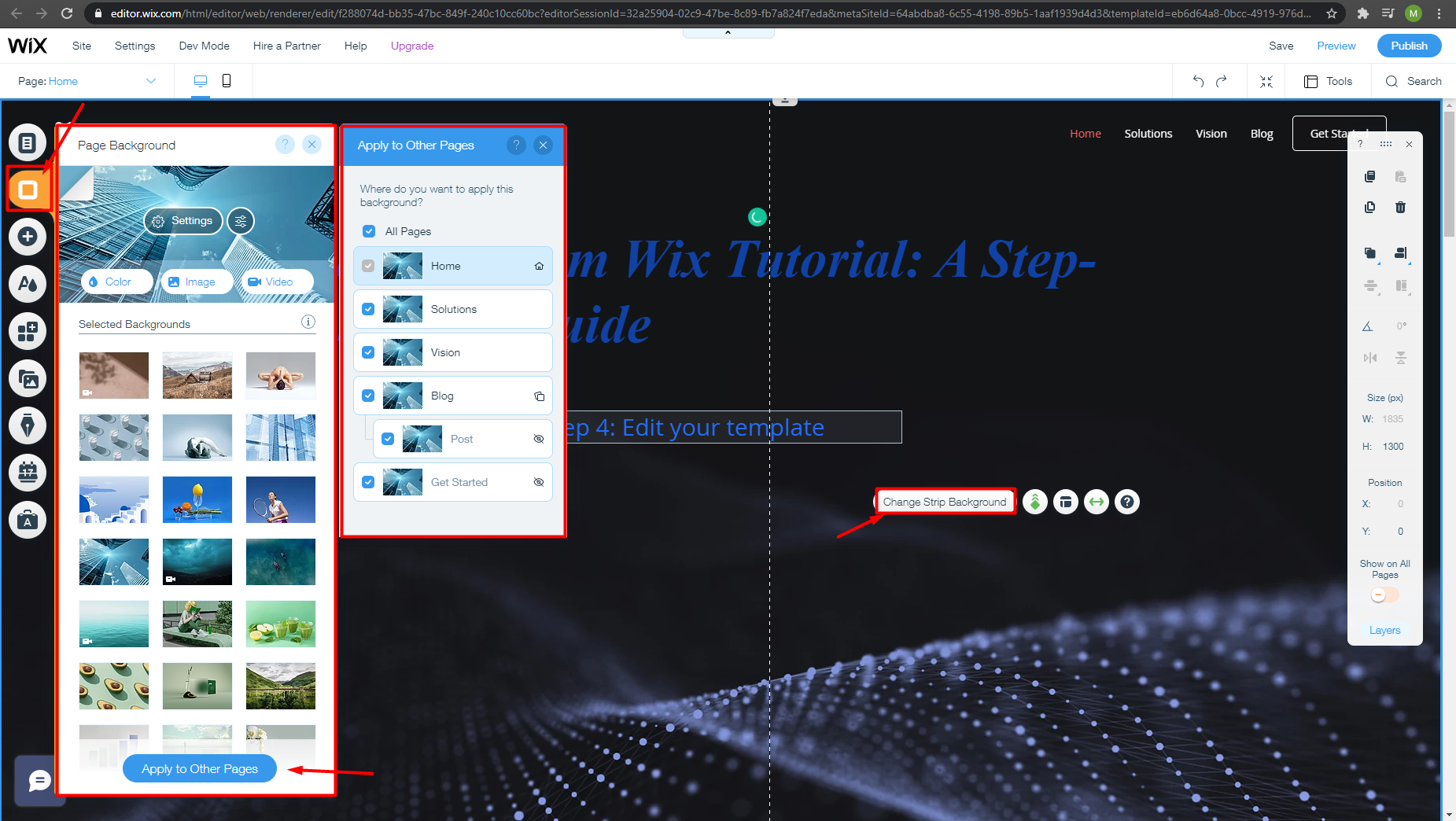
Task: Open the Settings menu
Action: (x=135, y=46)
